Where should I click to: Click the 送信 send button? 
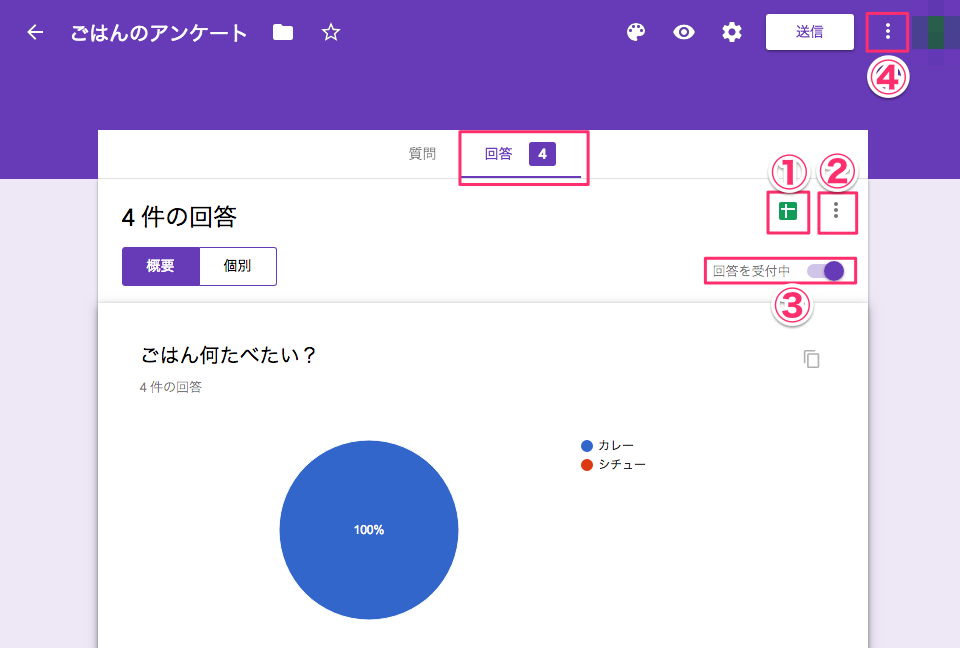809,32
